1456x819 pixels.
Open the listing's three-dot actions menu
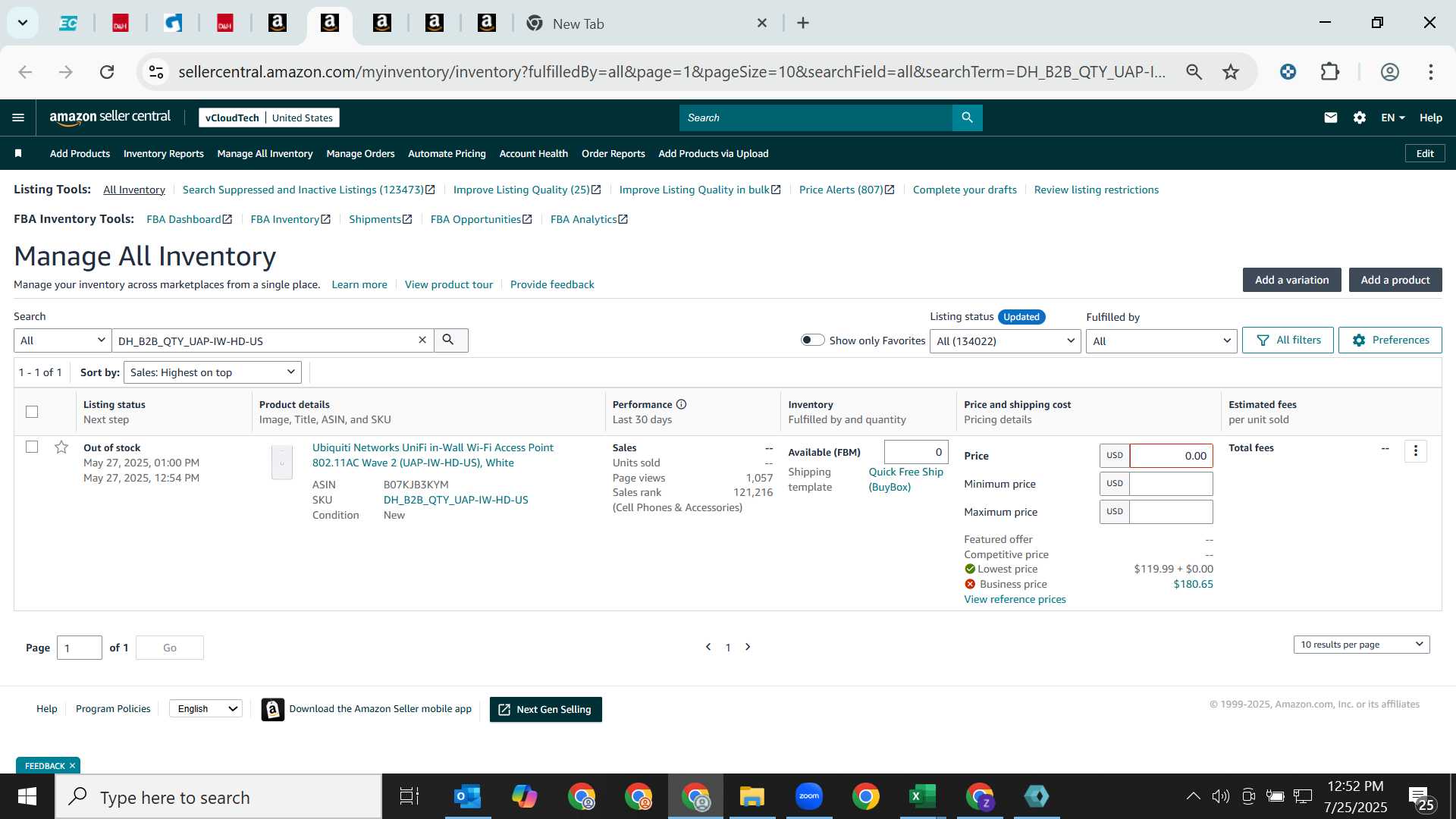click(1415, 451)
